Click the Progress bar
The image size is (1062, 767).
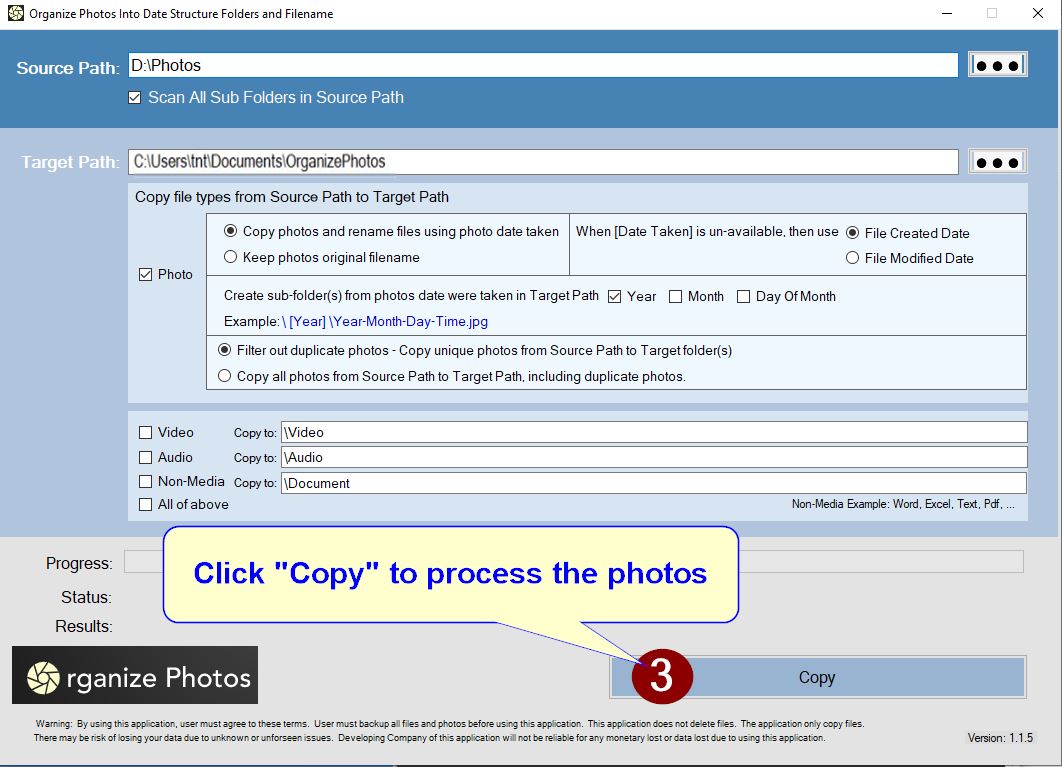pyautogui.click(x=880, y=562)
